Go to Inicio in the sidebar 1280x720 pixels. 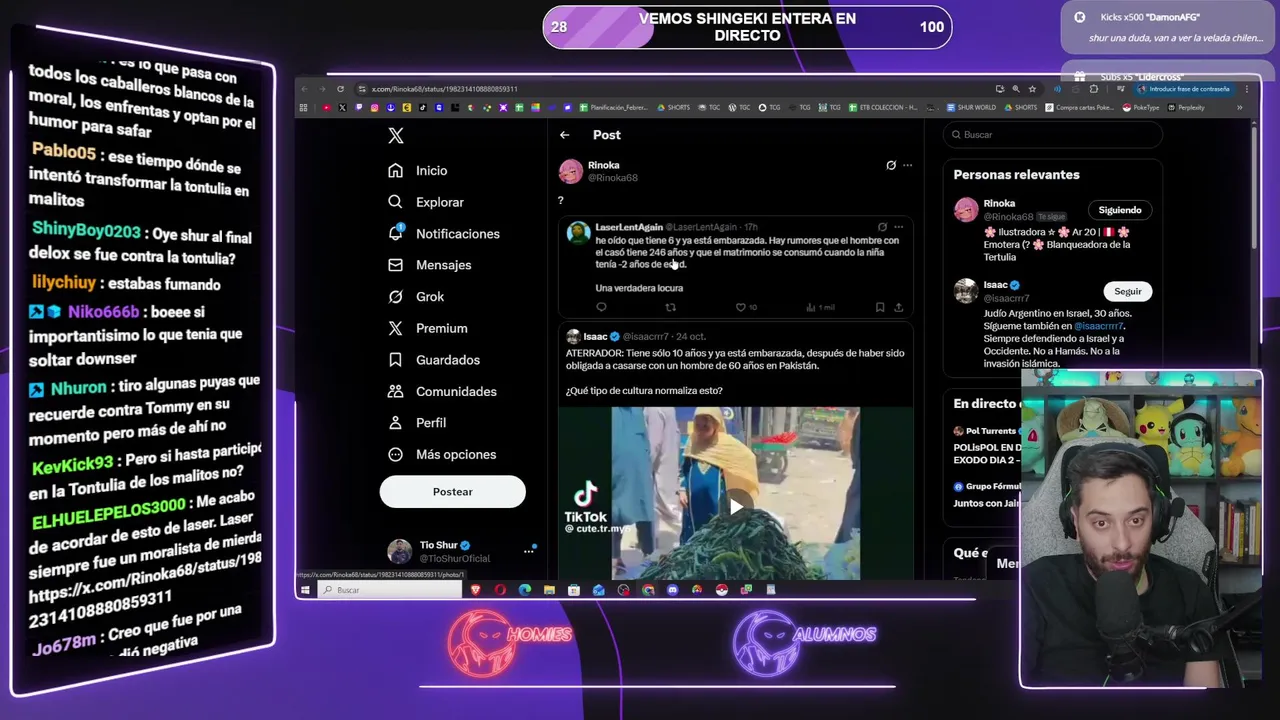coord(418,171)
